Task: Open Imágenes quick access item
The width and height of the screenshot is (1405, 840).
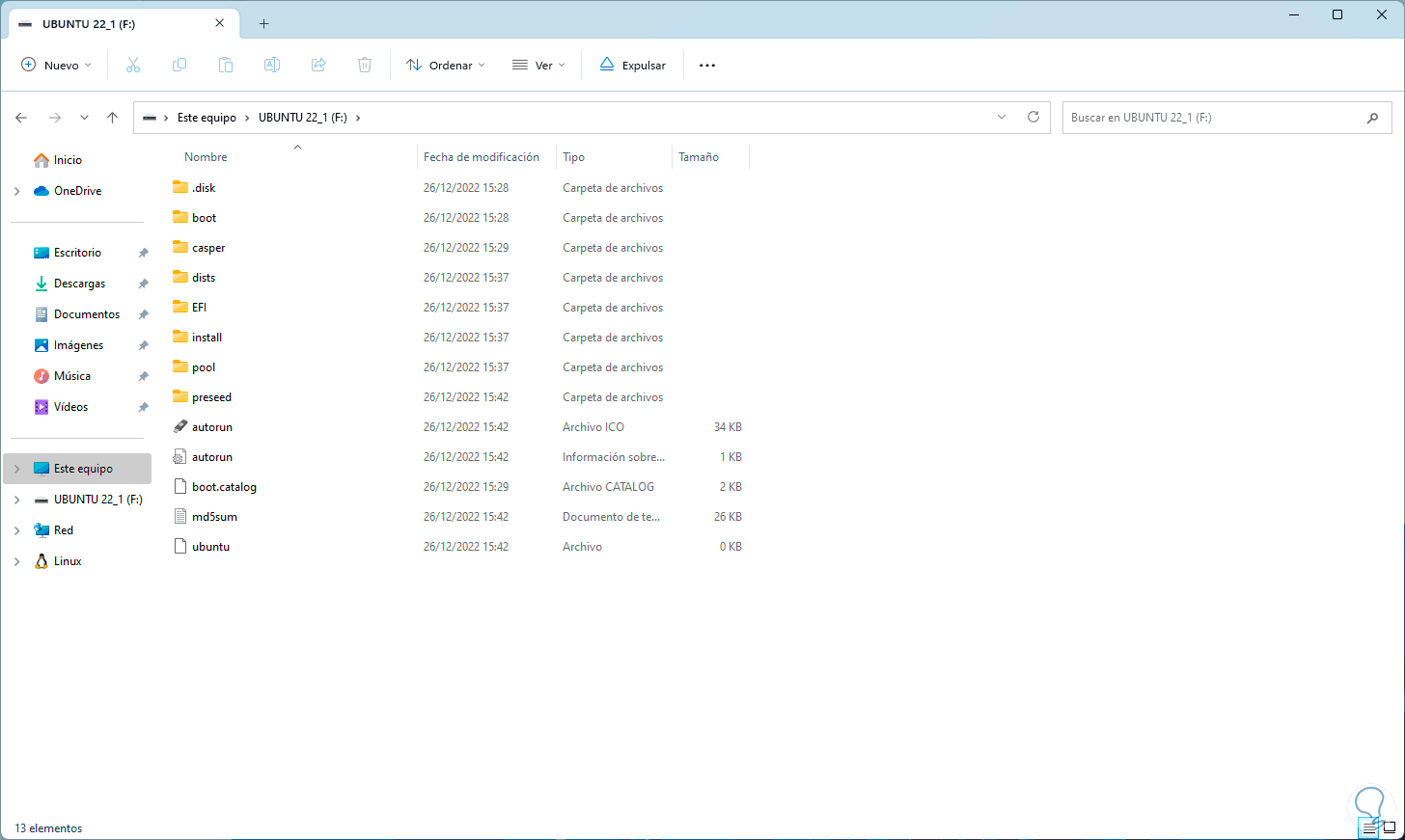Action: pyautogui.click(x=78, y=345)
